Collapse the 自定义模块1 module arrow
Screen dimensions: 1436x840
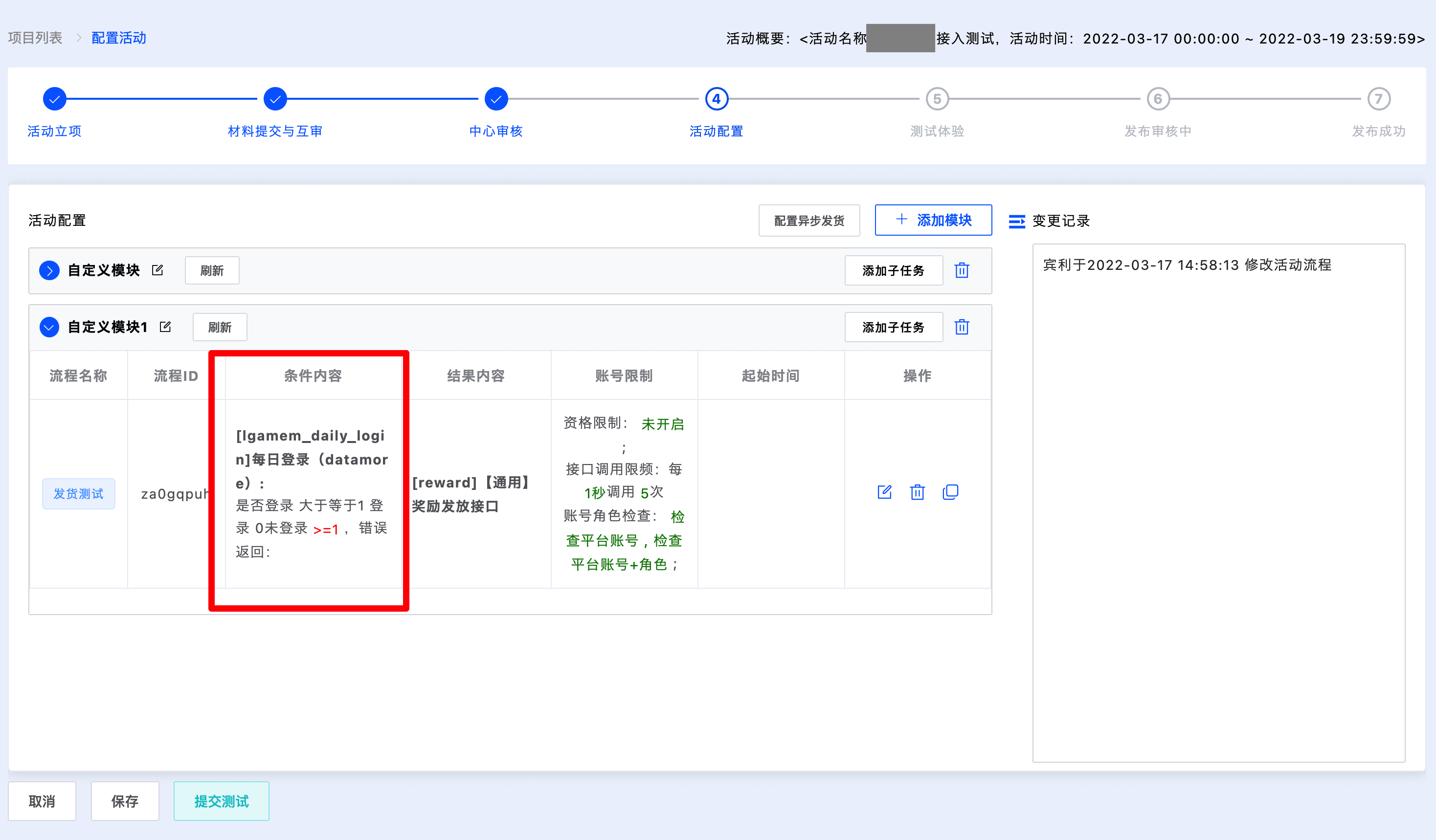click(49, 328)
